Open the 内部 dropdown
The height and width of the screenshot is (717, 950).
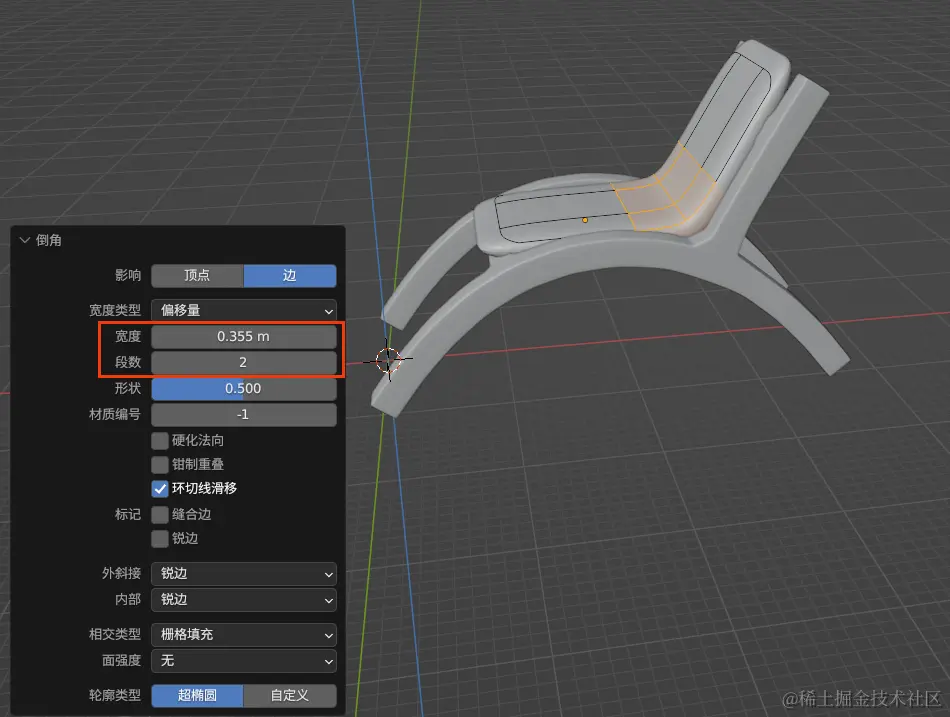244,599
